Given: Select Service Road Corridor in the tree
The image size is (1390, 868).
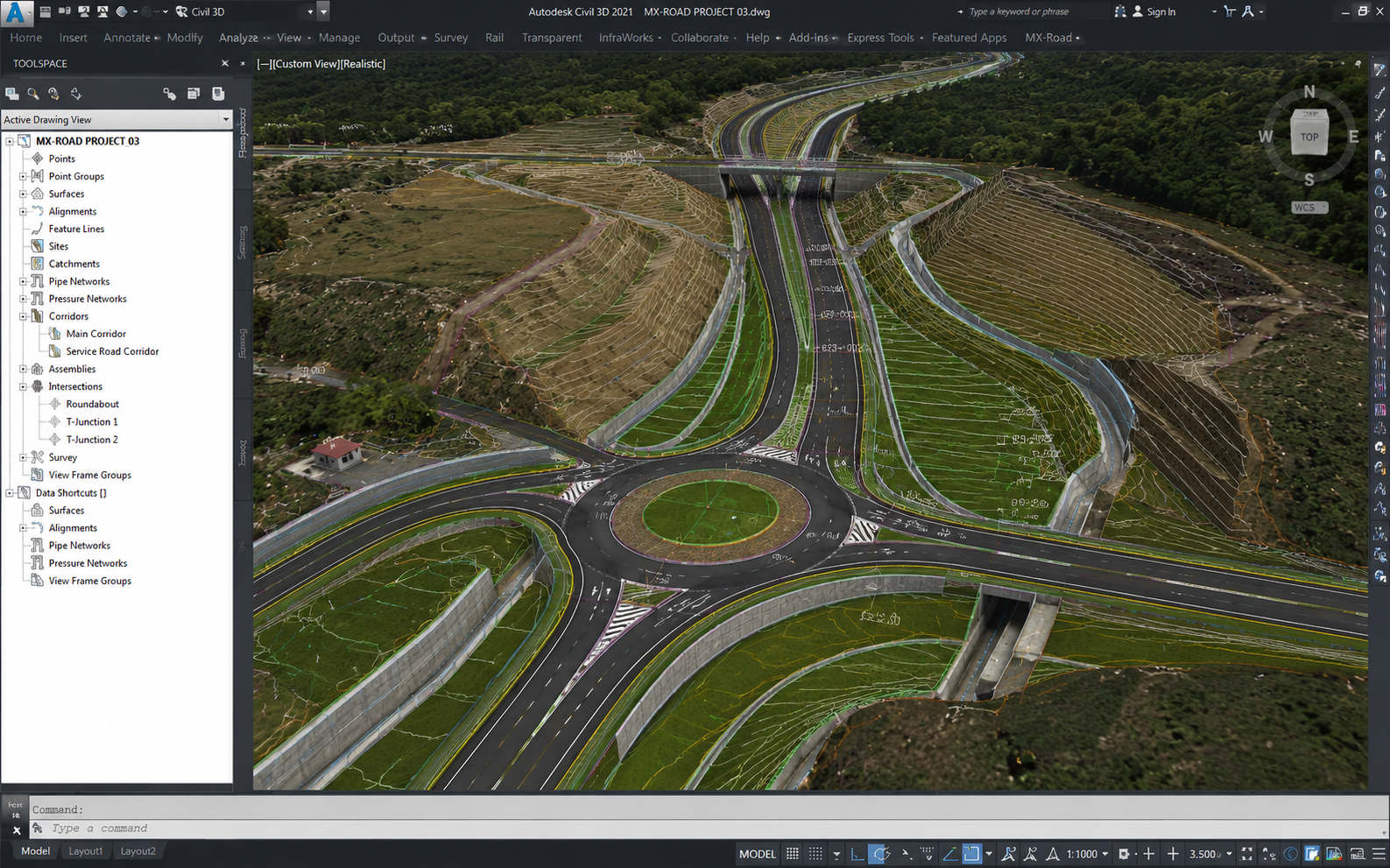Looking at the screenshot, I should pyautogui.click(x=113, y=351).
